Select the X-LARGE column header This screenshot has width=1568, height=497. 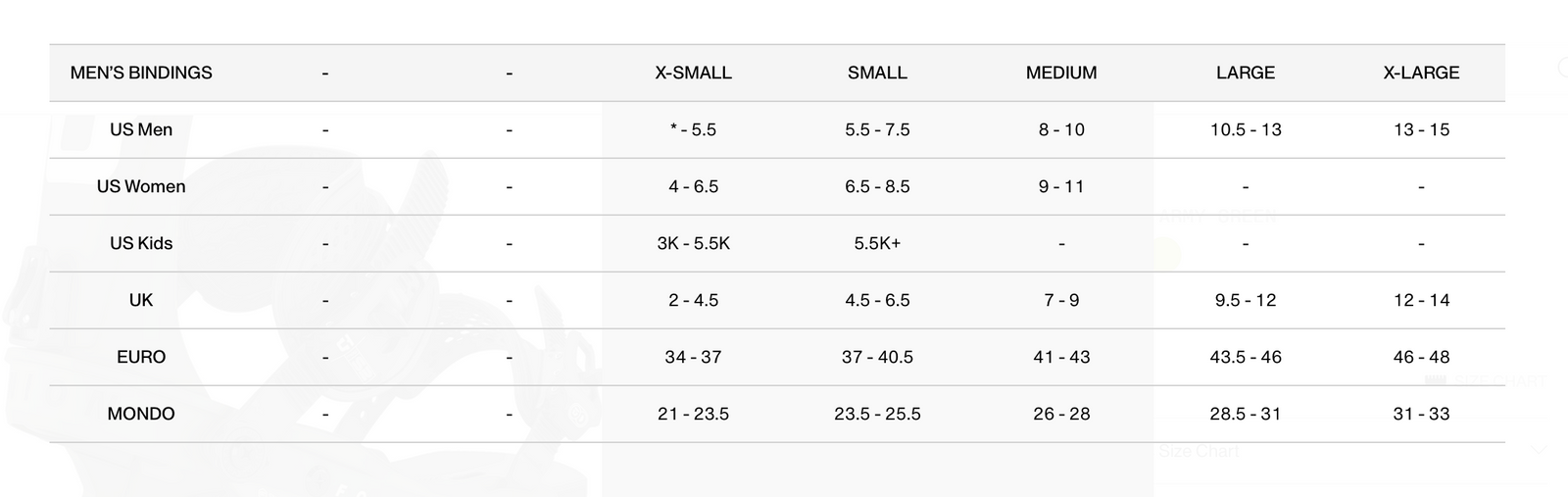[x=1421, y=73]
